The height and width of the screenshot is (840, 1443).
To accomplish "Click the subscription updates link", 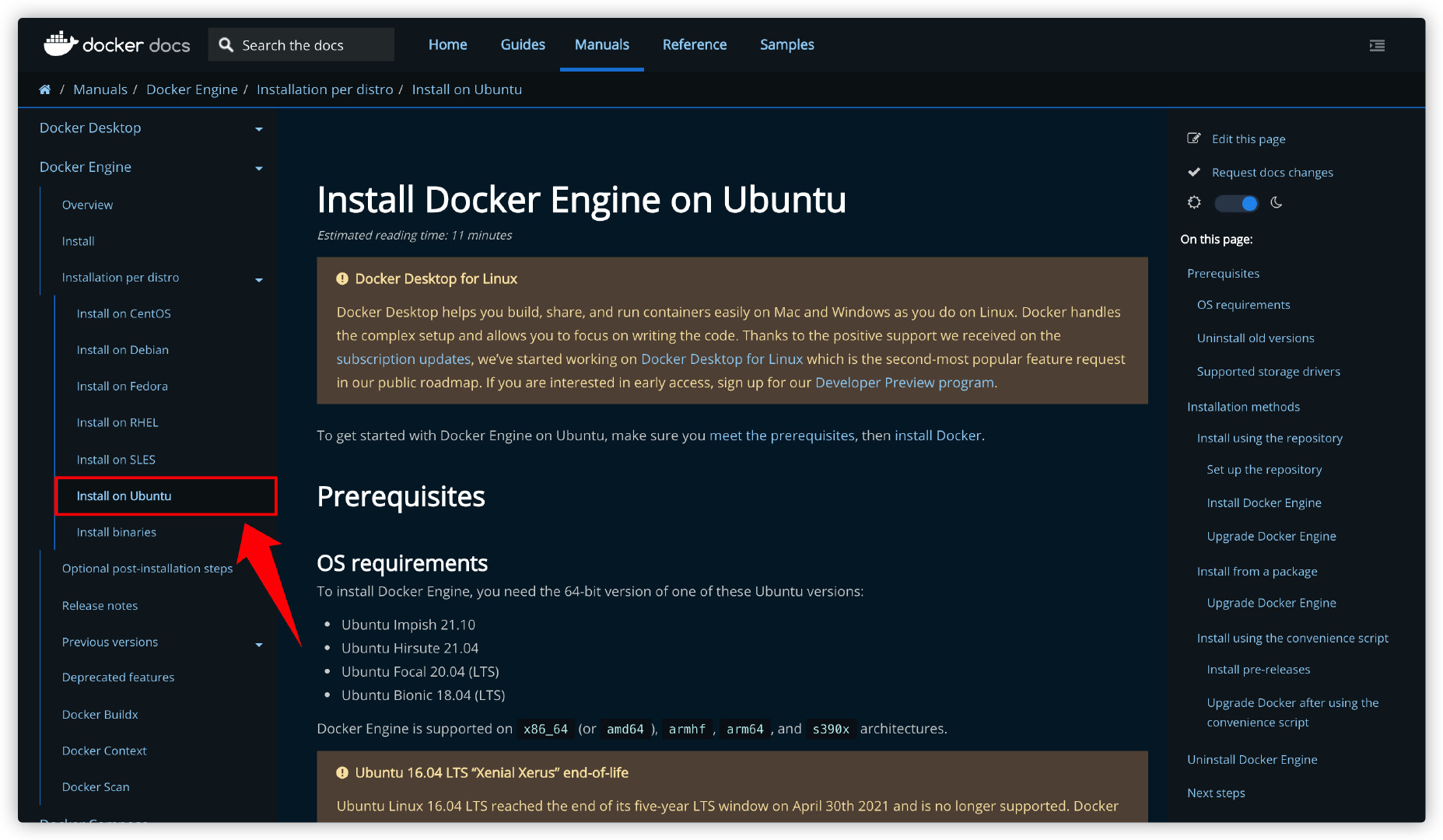I will pos(403,359).
